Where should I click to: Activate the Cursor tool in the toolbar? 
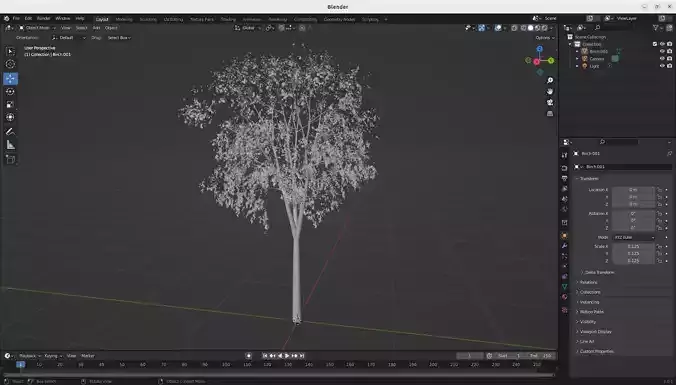[10, 64]
